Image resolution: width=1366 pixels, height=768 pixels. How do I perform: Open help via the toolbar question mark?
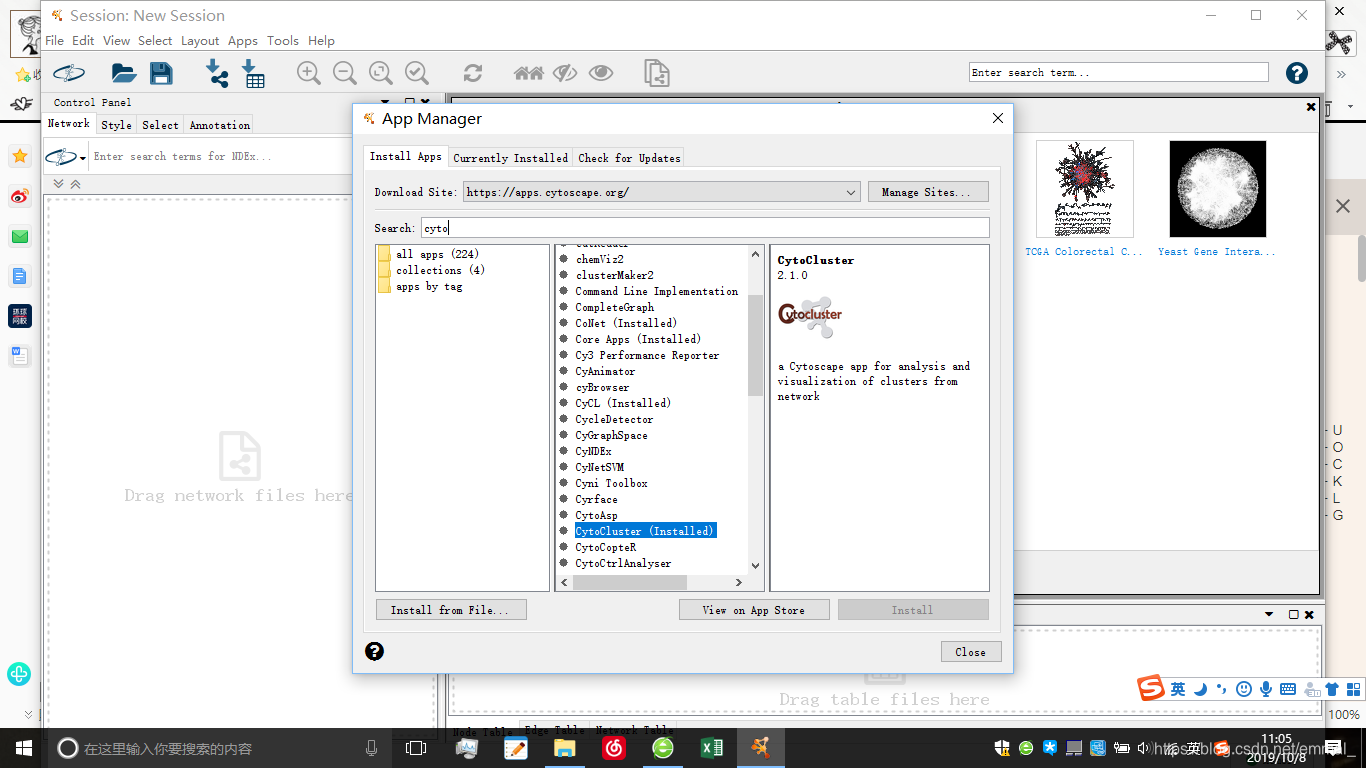point(1297,73)
